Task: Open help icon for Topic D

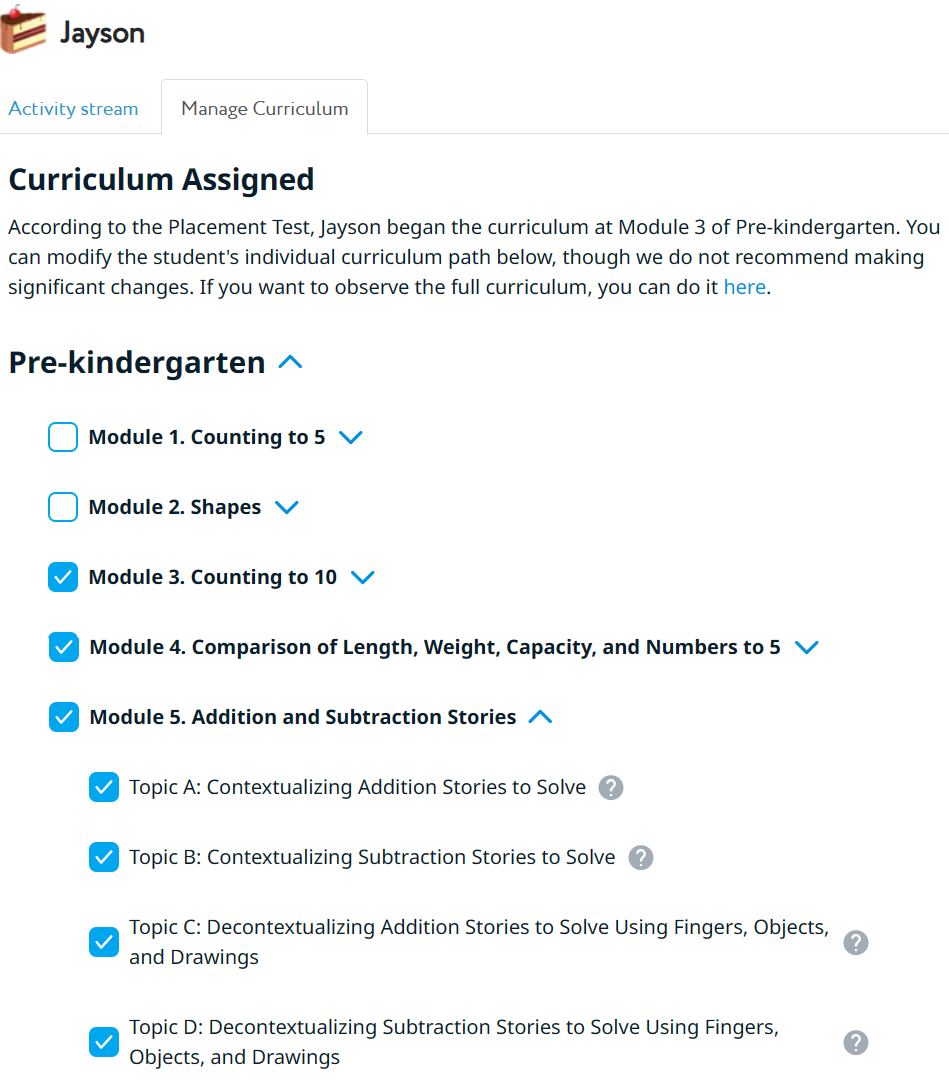Action: pyautogui.click(x=856, y=1043)
